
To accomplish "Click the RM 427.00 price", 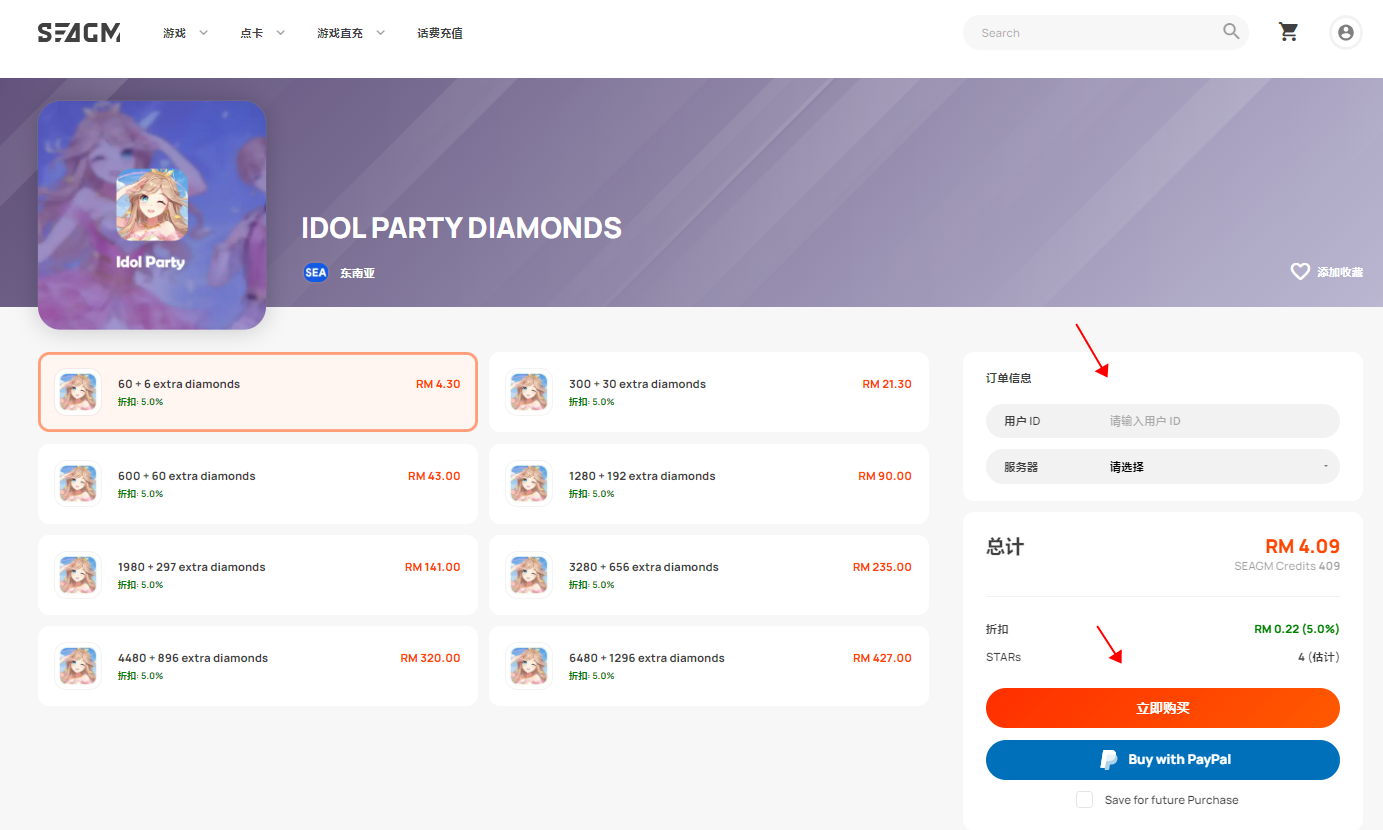I will coord(882,658).
